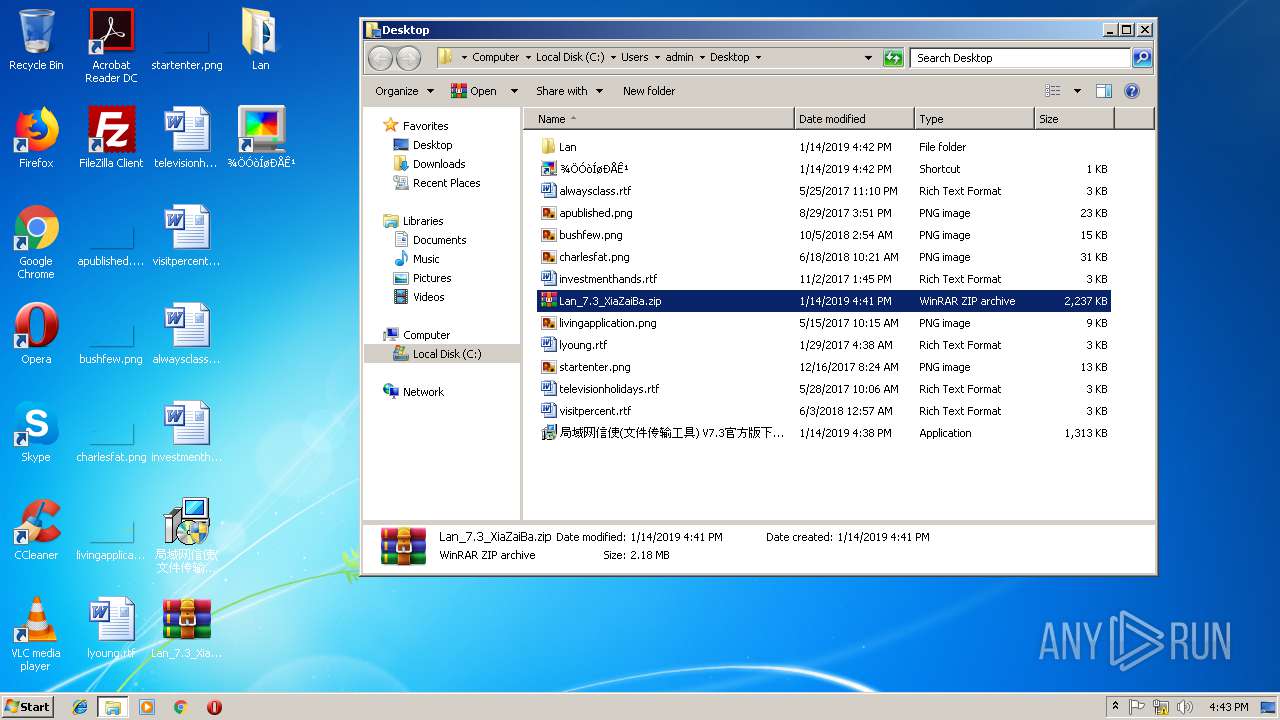Image resolution: width=1280 pixels, height=720 pixels.
Task: Select Skype desktop shortcut
Action: coord(36,432)
